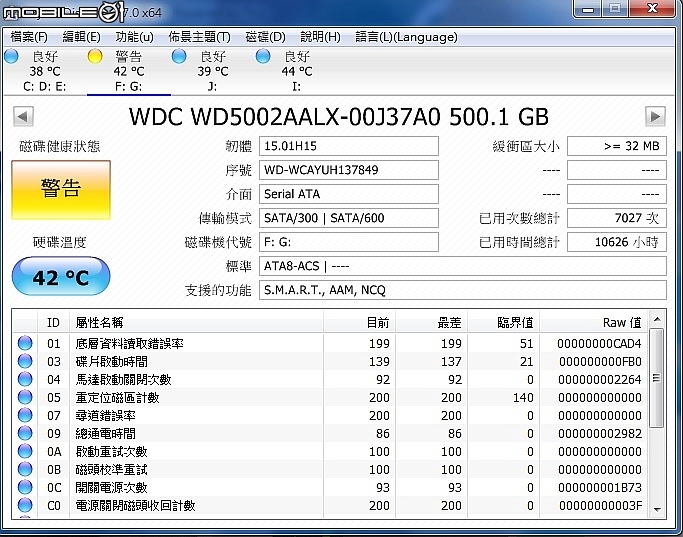Click the 屬性名稱 column header
This screenshot has height=537, width=683.
tap(196, 323)
